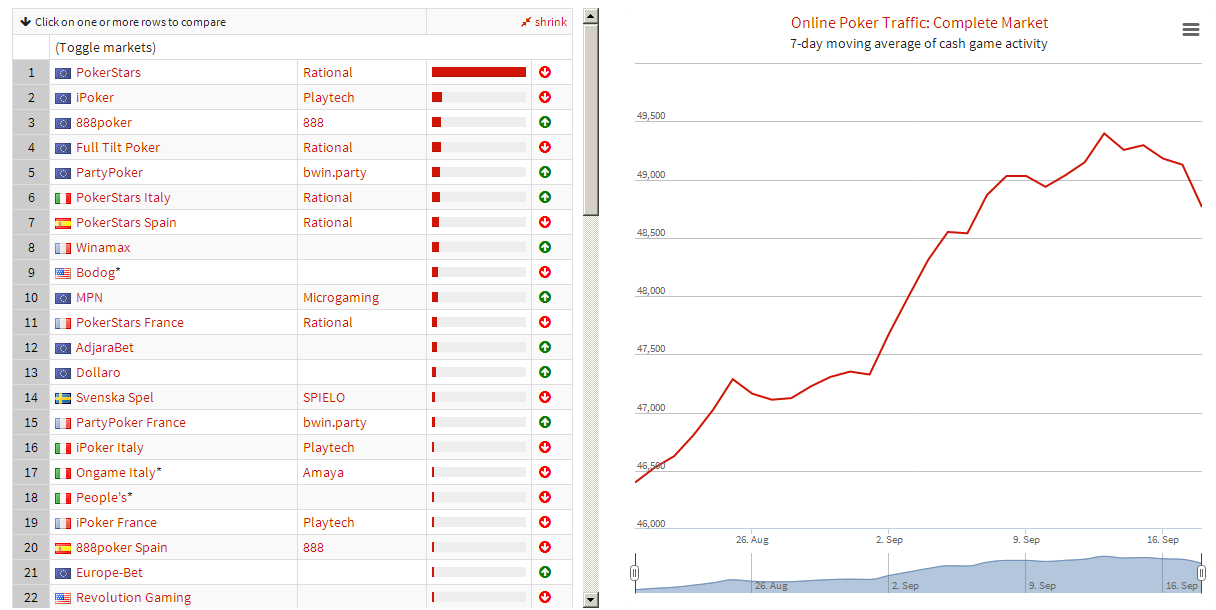Click the table scrollbar down arrow
Screen dimensions: 1216x610
(x=591, y=600)
